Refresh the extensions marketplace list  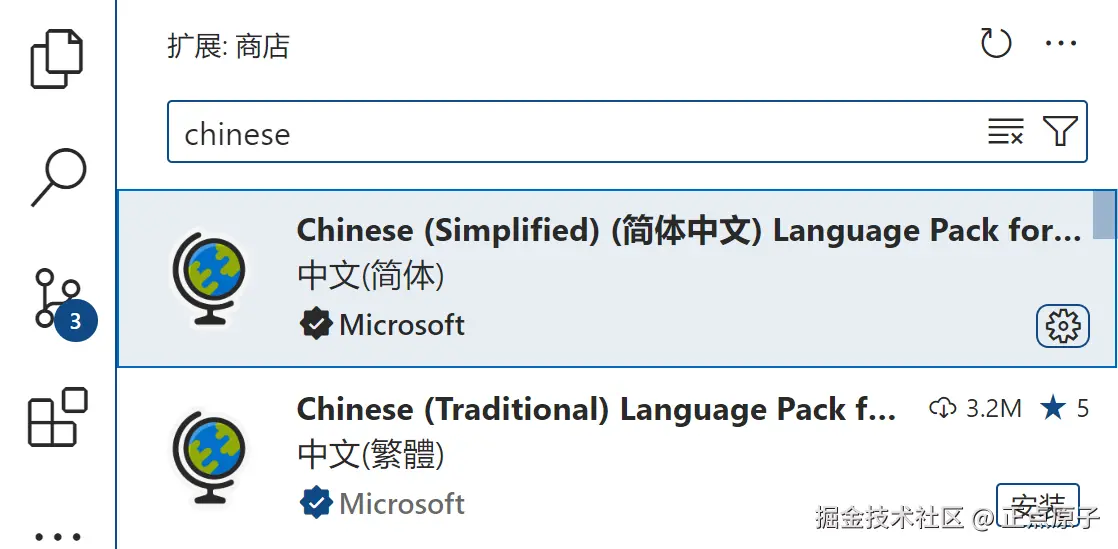click(x=995, y=44)
